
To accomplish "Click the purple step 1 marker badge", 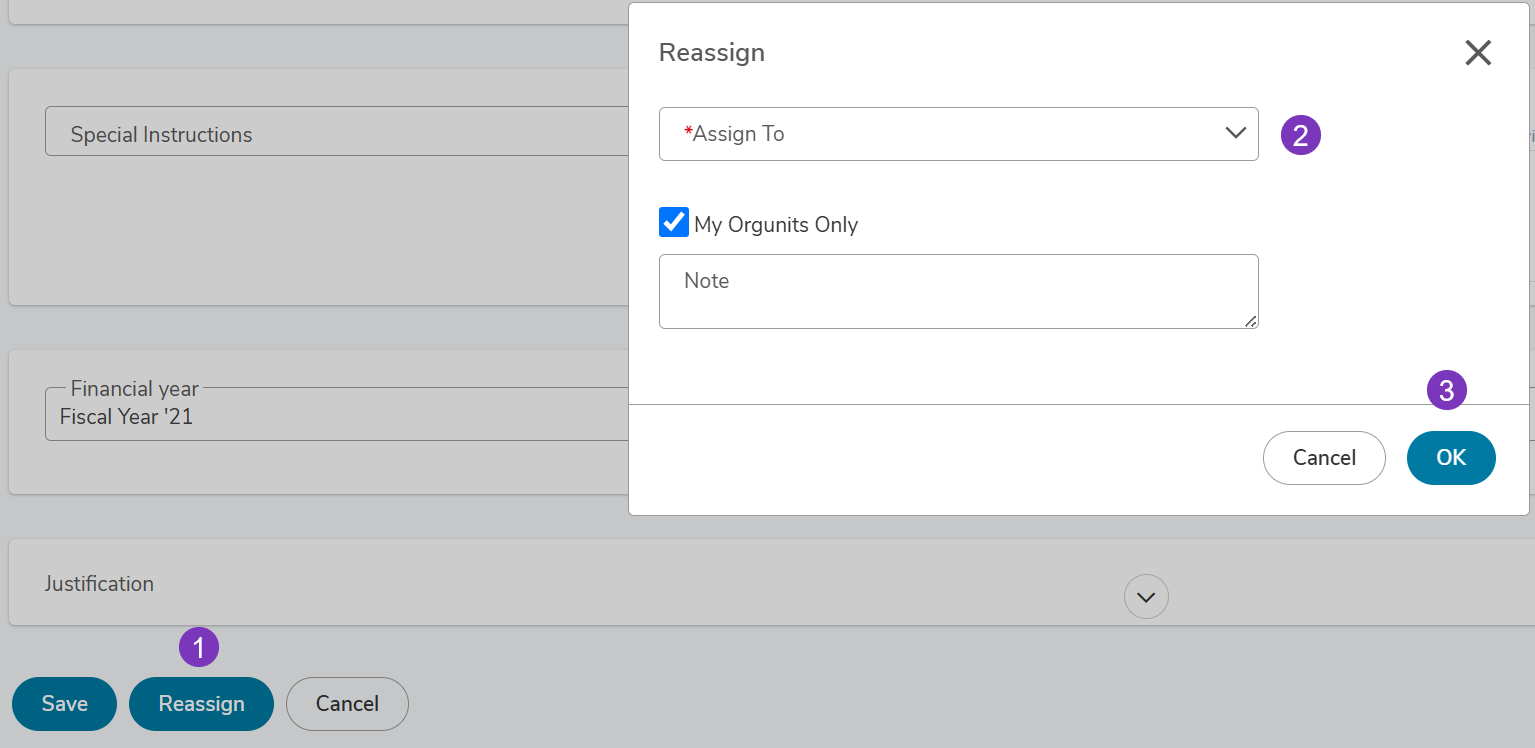I will coord(199,647).
